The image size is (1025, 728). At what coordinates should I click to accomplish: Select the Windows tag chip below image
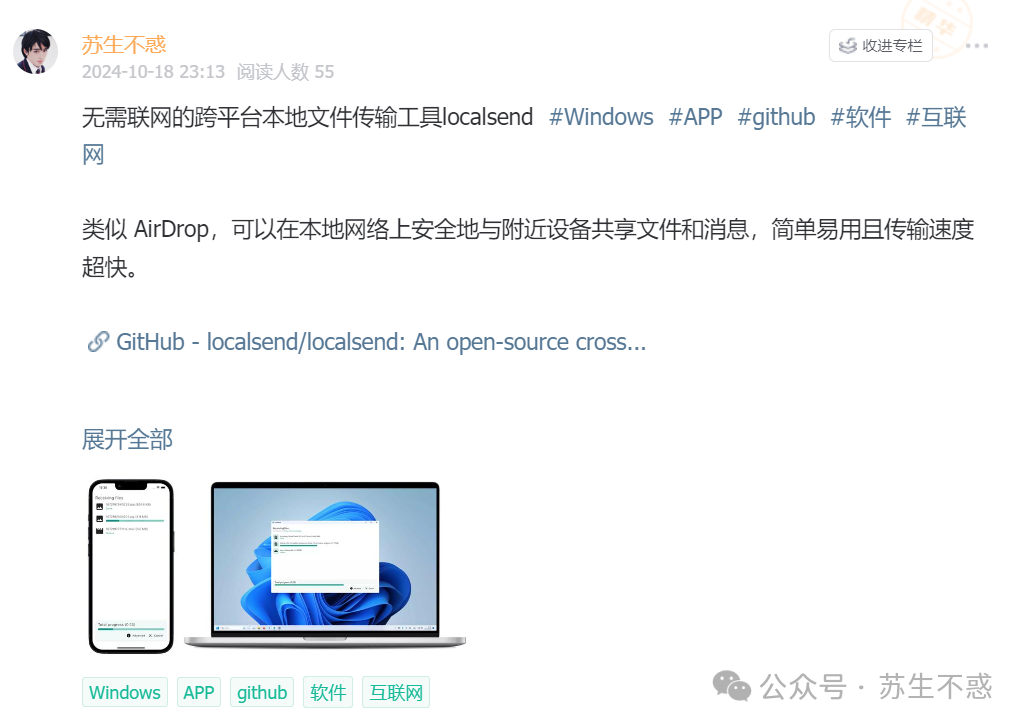125,692
